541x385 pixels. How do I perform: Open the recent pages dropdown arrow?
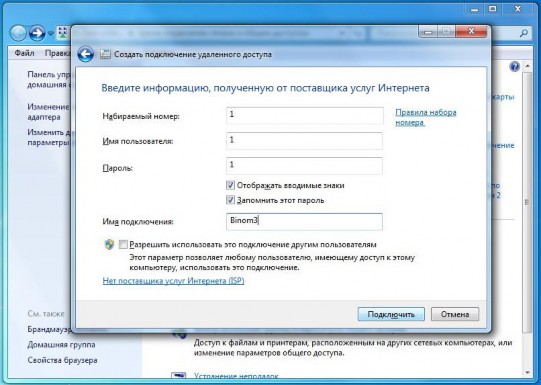51,33
